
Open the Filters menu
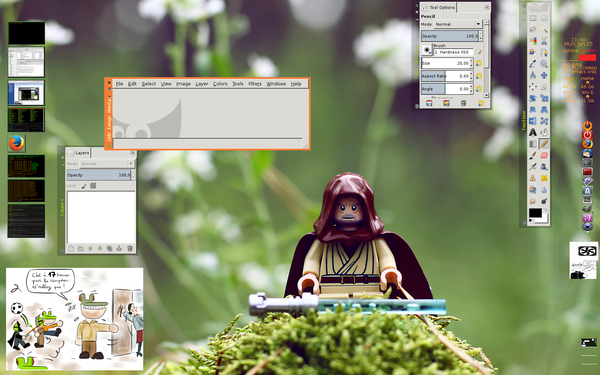pos(255,84)
